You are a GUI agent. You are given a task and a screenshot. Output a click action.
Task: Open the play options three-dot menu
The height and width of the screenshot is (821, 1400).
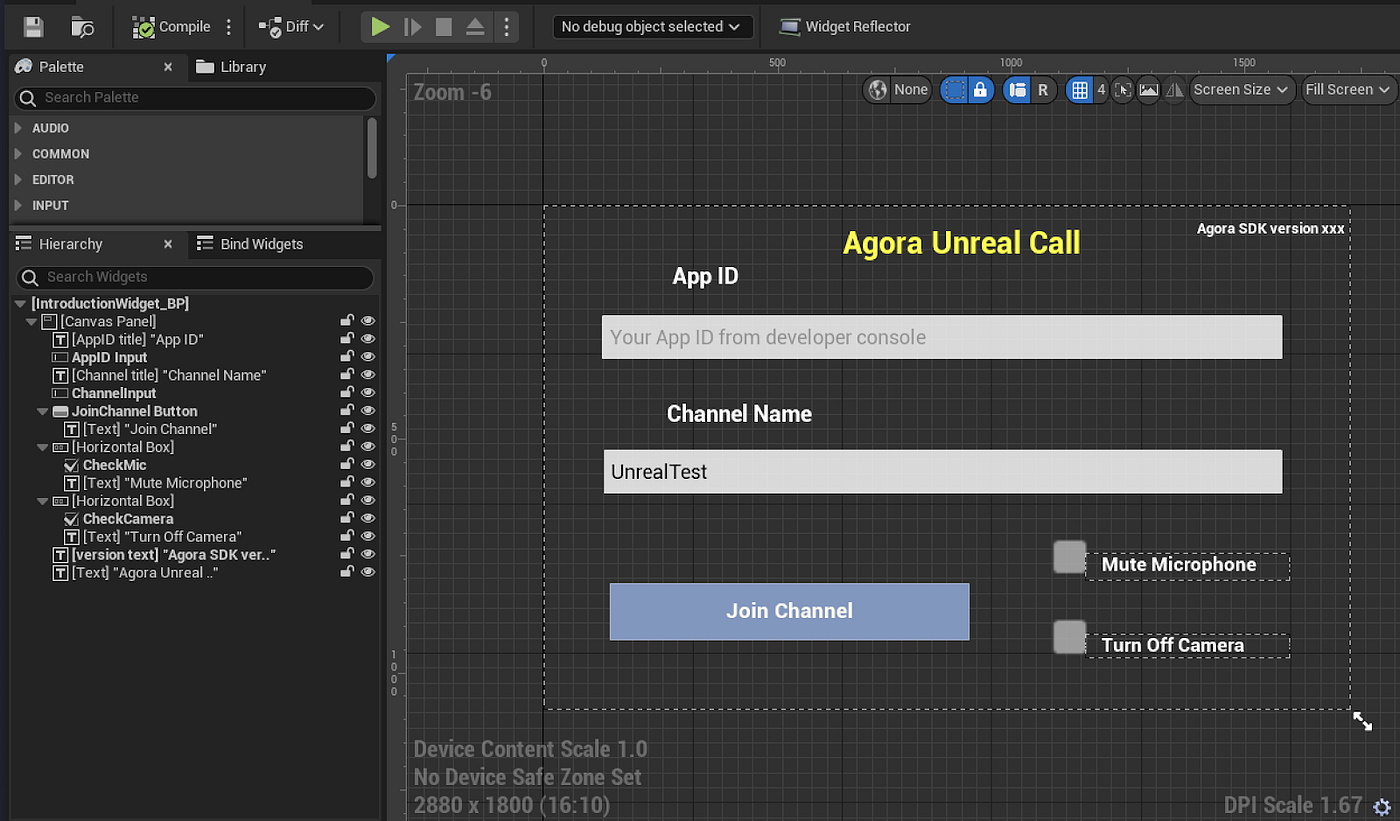(507, 27)
